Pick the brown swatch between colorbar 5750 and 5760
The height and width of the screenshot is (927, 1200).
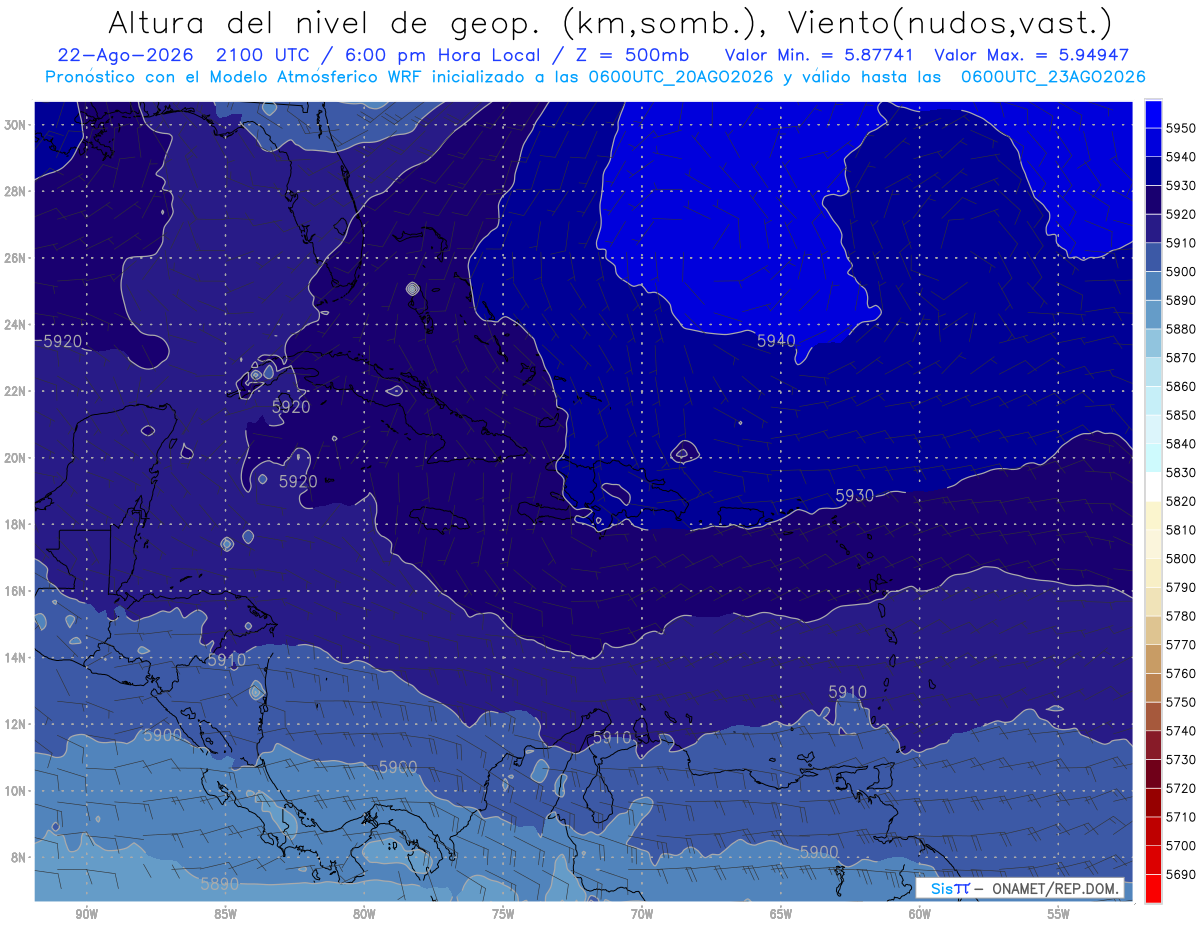click(x=1153, y=688)
